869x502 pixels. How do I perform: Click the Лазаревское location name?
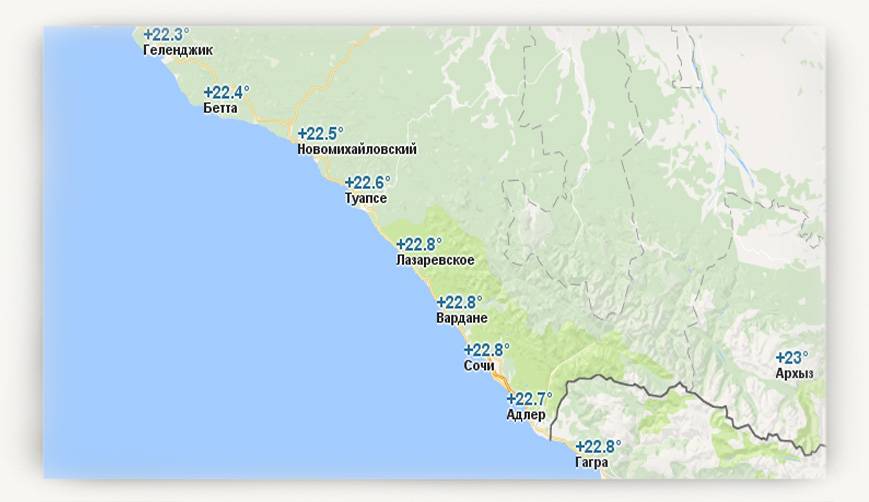[435, 261]
